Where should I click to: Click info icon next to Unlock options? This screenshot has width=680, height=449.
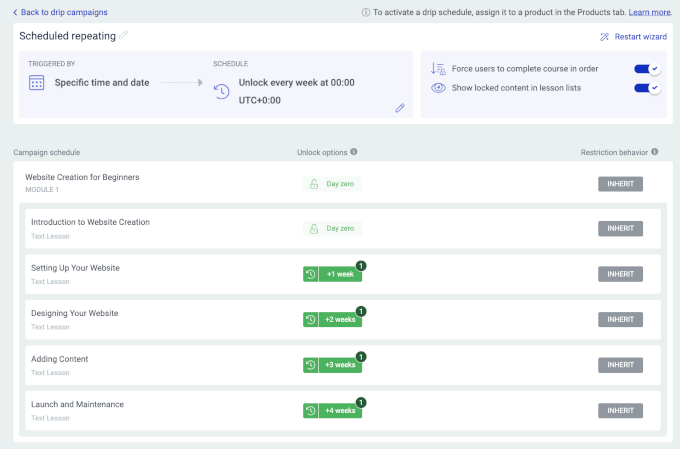pos(354,152)
